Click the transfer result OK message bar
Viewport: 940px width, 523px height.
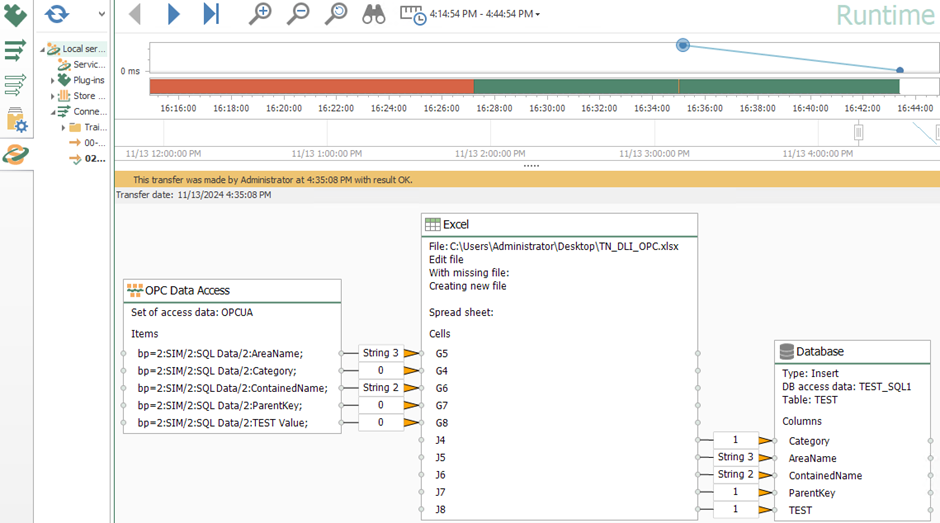[x=527, y=179]
